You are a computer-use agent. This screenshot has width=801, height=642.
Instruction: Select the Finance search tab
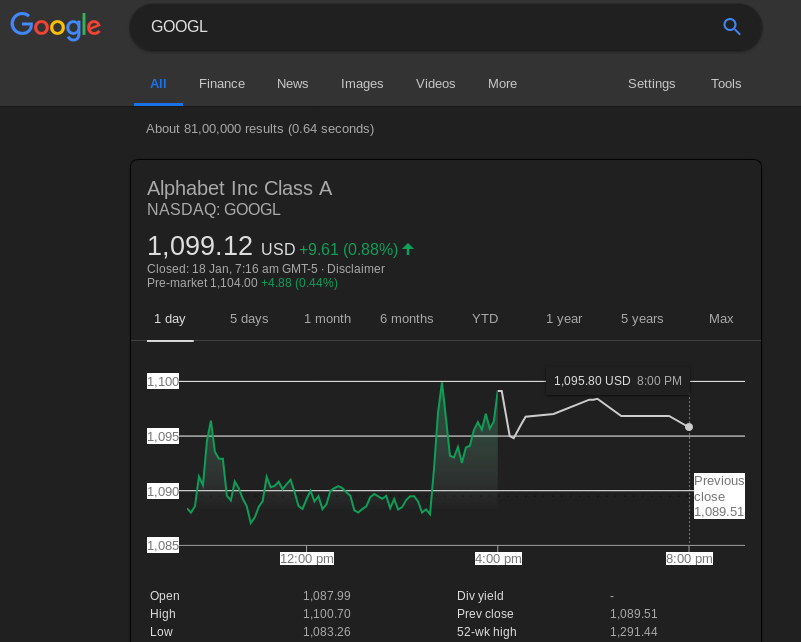coord(221,84)
